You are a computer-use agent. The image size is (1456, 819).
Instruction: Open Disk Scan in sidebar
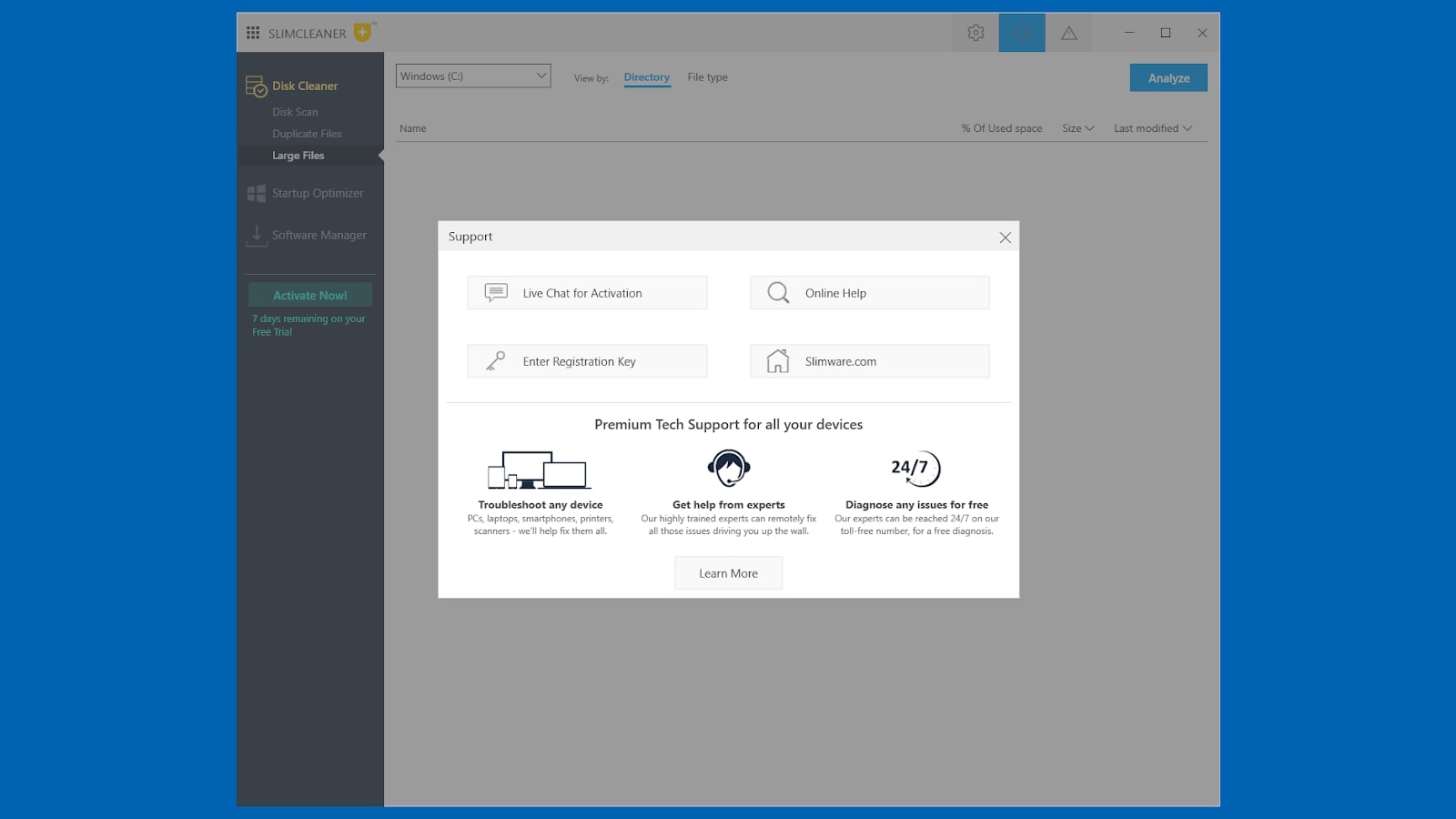tap(295, 112)
